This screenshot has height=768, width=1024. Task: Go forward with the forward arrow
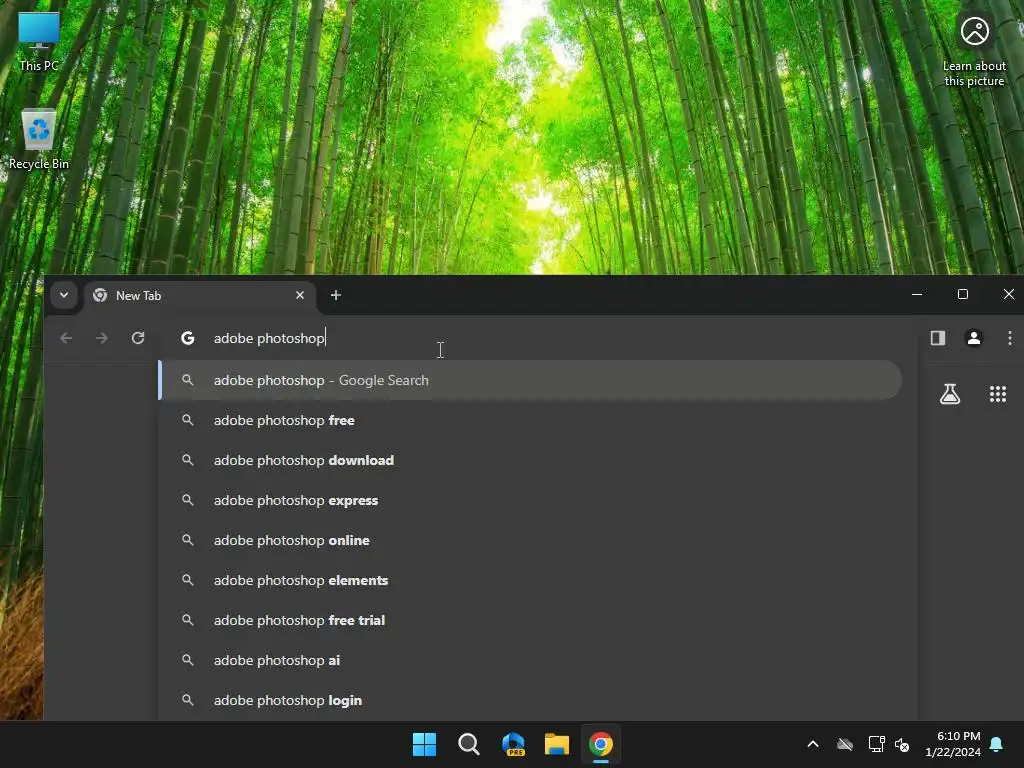pos(101,338)
